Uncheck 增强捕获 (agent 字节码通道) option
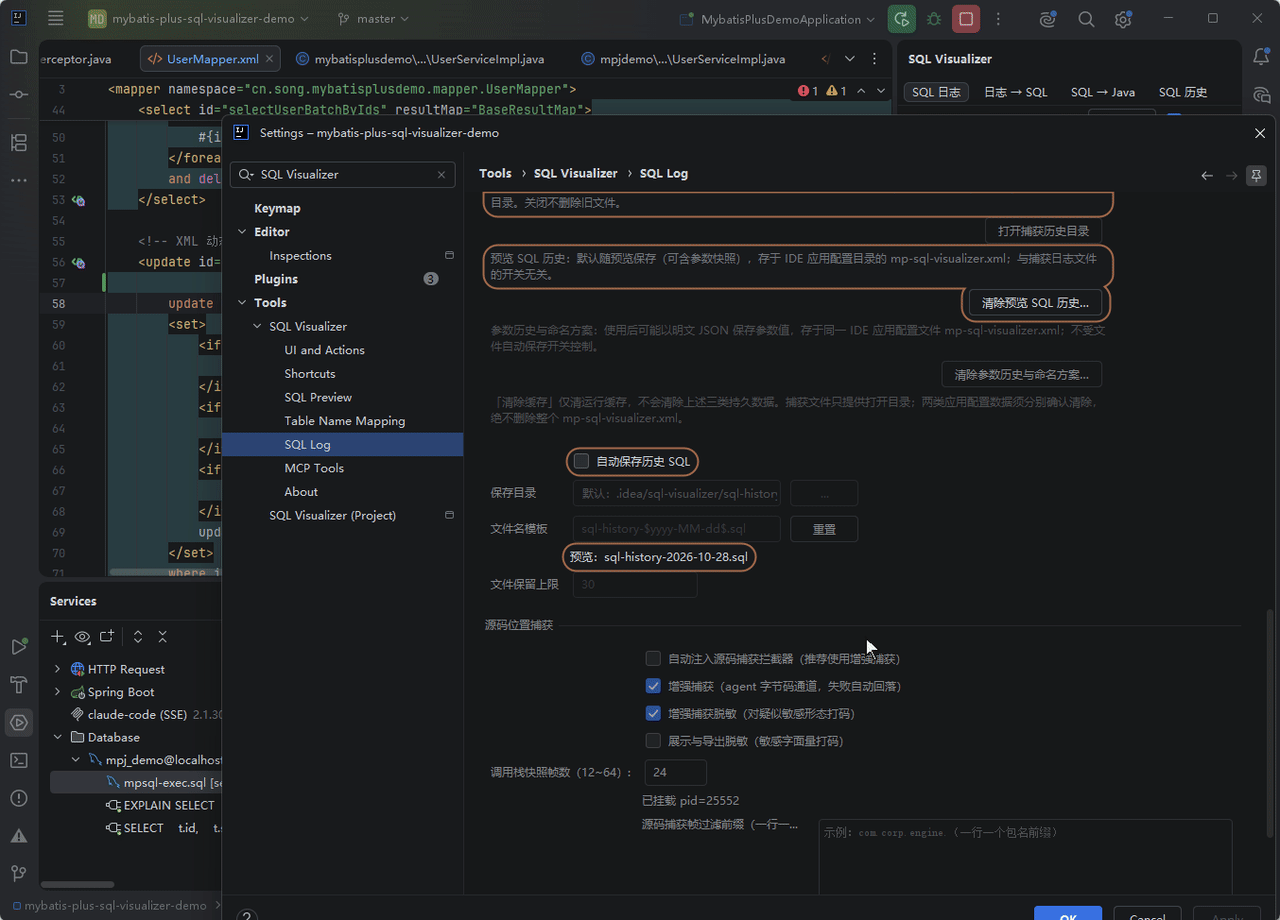Screen dimensions: 1280x920 click(x=653, y=686)
